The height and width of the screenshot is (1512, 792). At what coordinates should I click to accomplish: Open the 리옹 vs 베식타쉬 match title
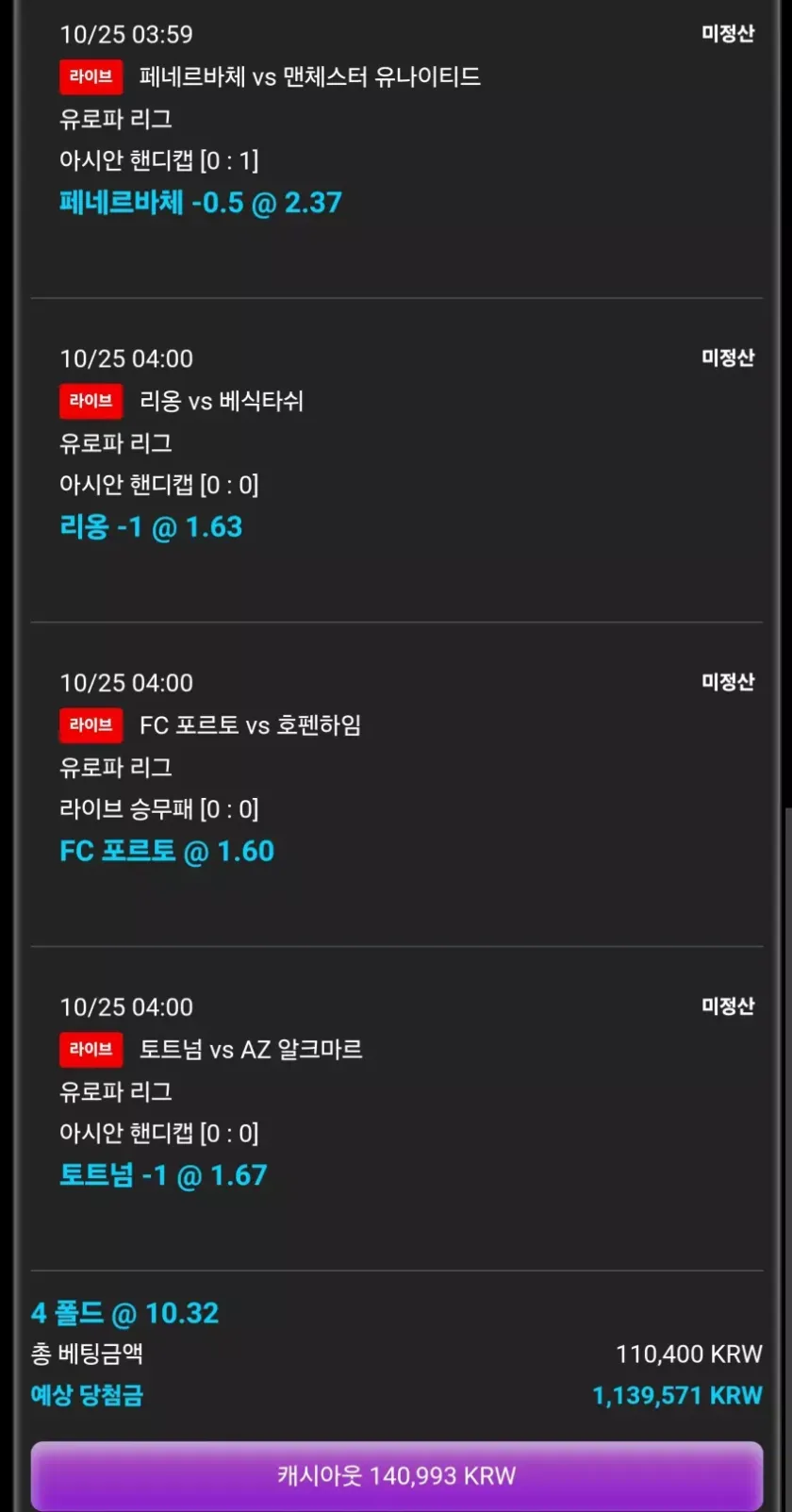tap(222, 401)
